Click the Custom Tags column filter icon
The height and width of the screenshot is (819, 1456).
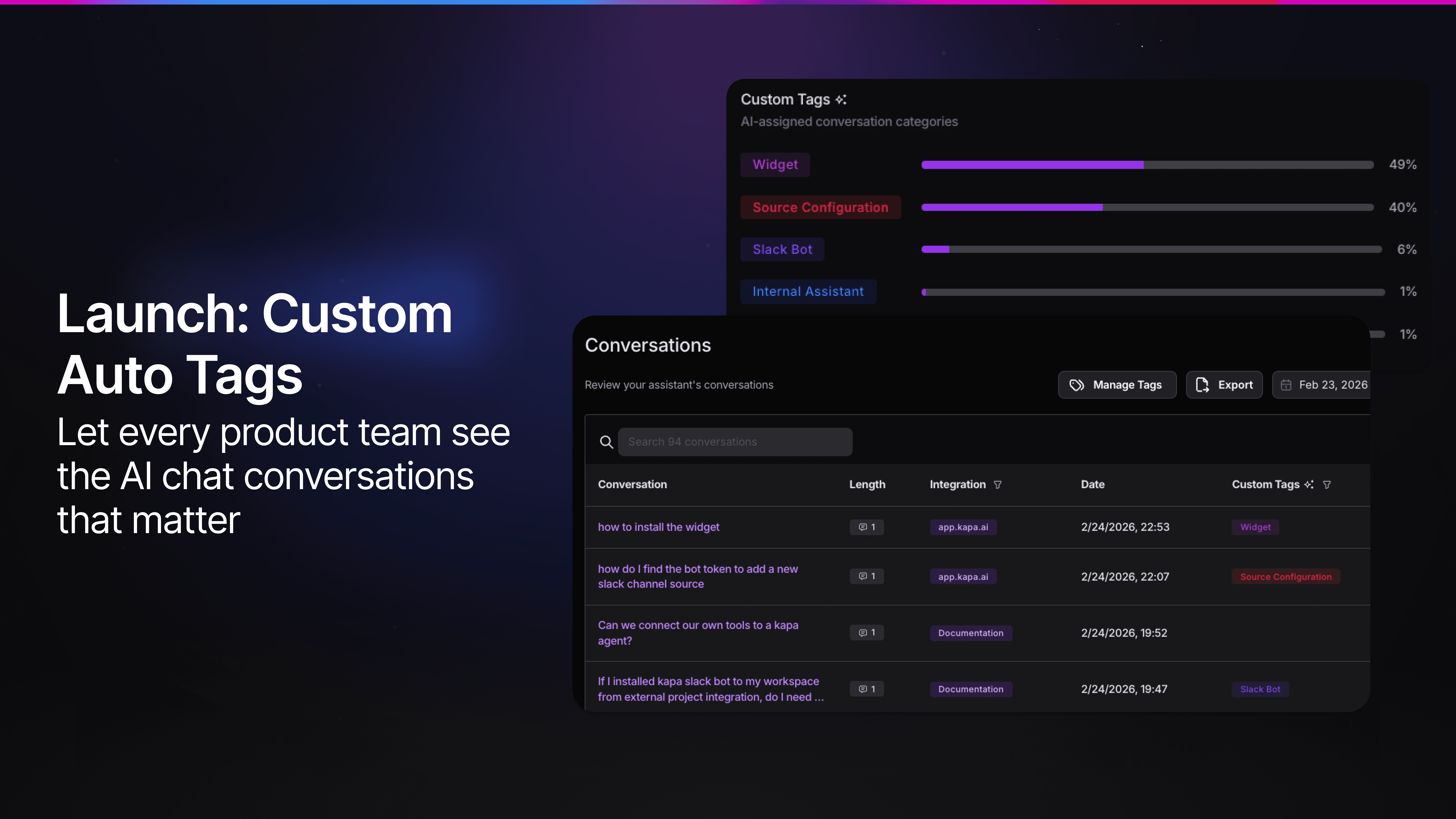pyautogui.click(x=1327, y=484)
